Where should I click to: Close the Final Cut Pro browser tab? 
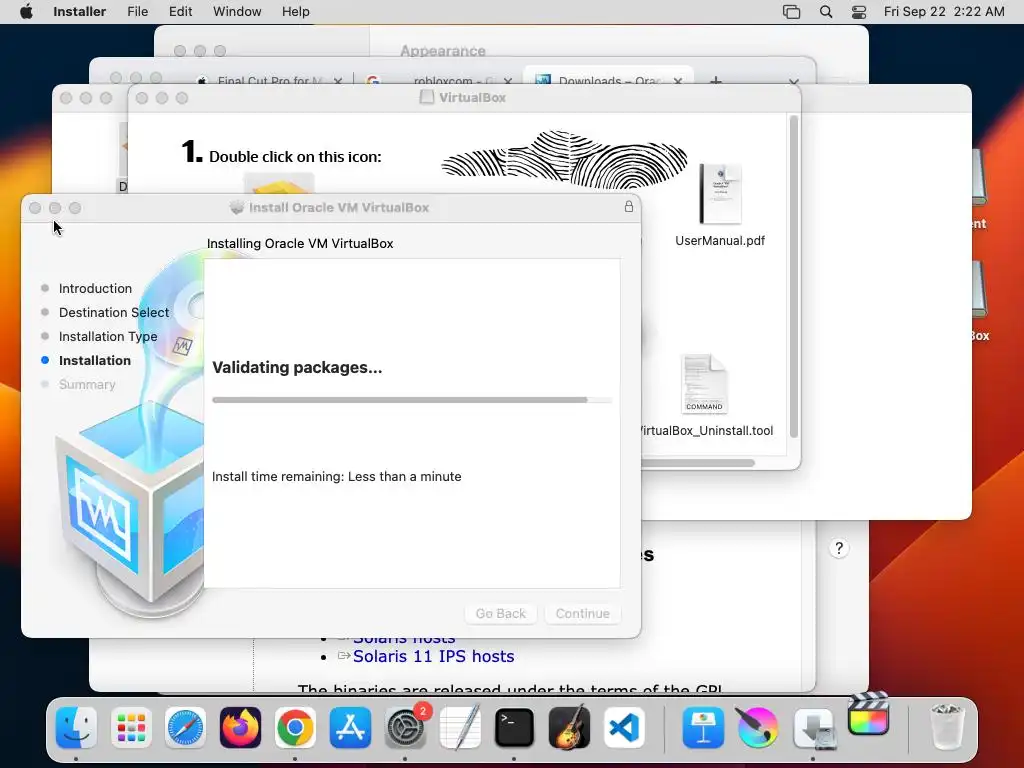(338, 82)
